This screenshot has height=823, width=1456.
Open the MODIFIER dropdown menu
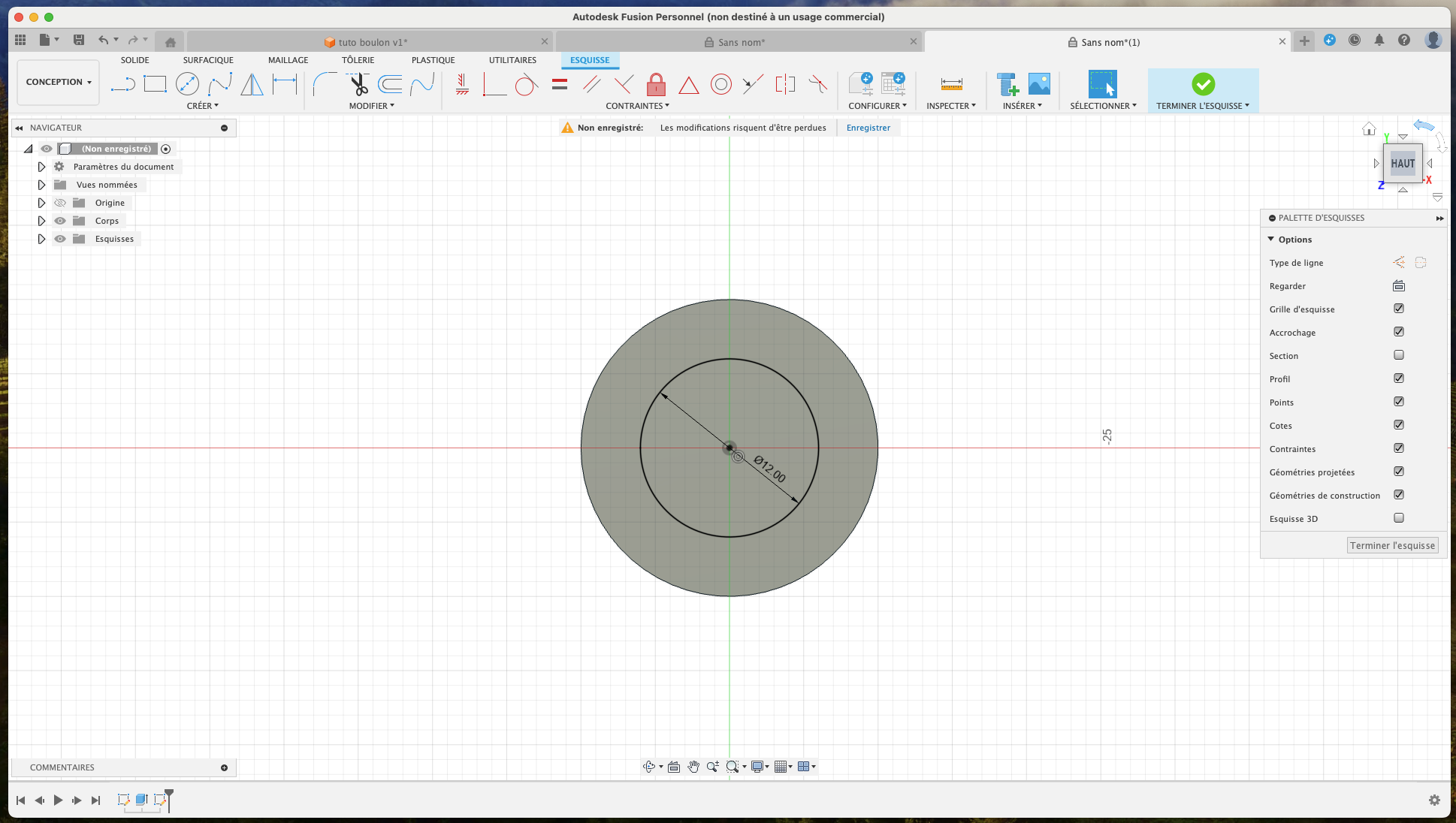click(x=371, y=106)
